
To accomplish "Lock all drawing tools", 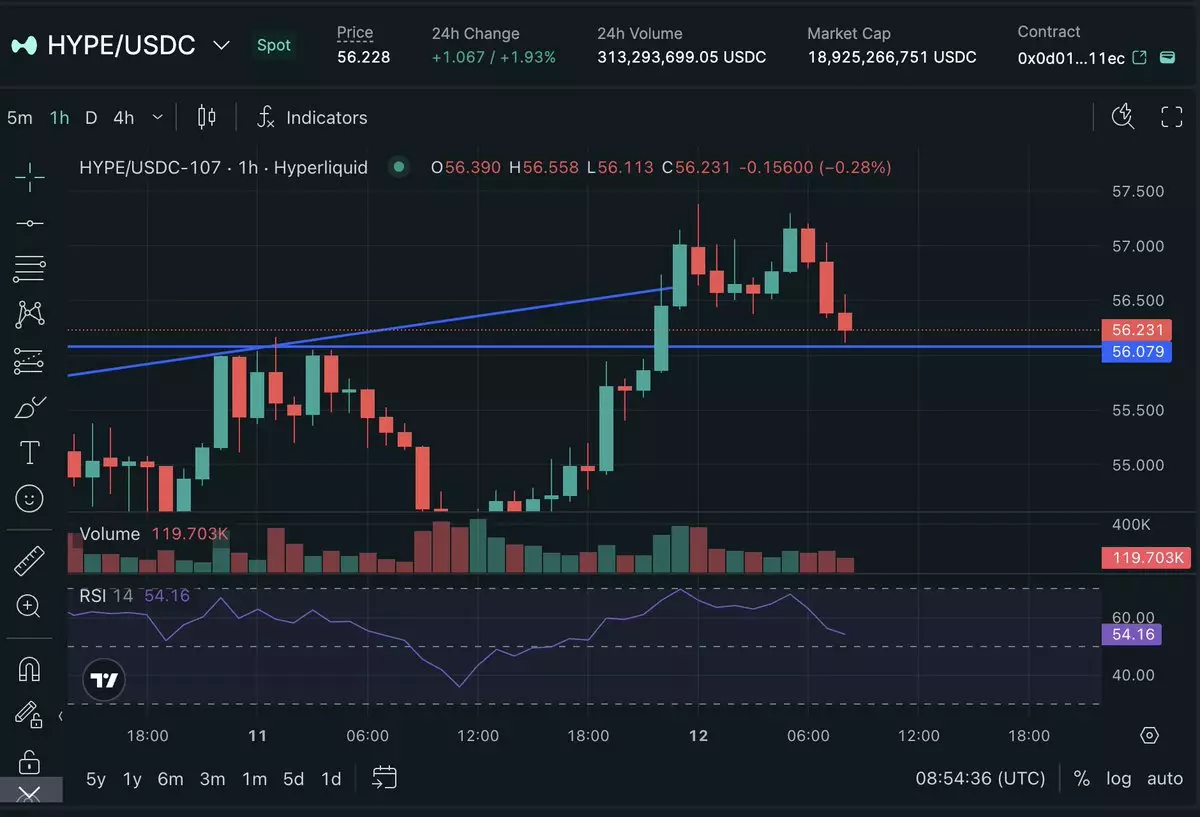I will click(29, 761).
